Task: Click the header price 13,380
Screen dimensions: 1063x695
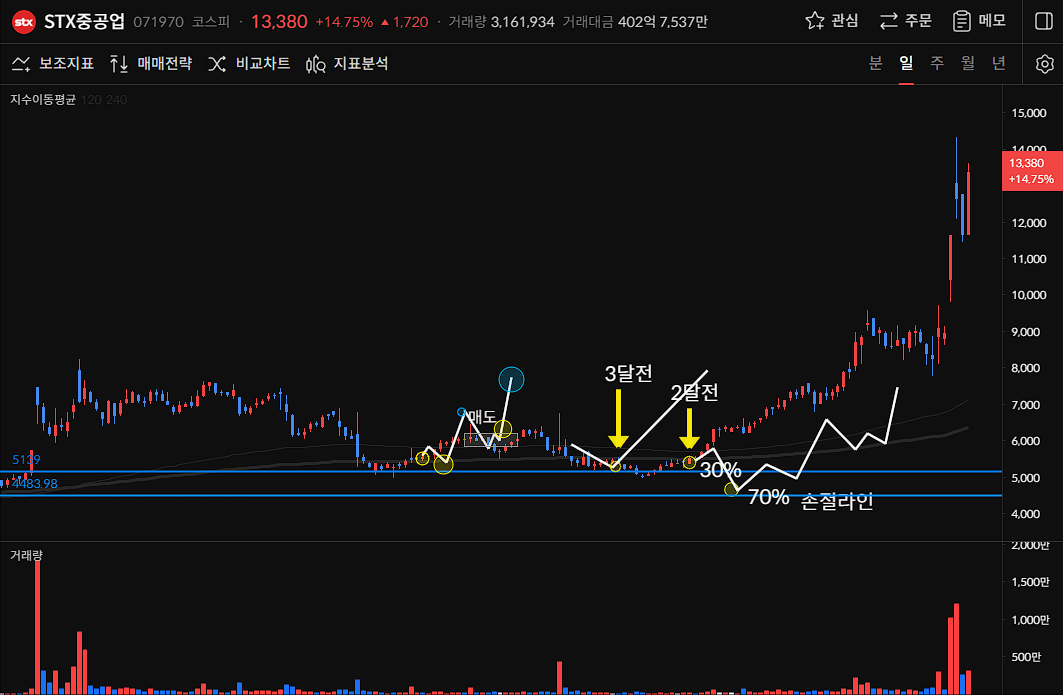Action: pyautogui.click(x=279, y=22)
